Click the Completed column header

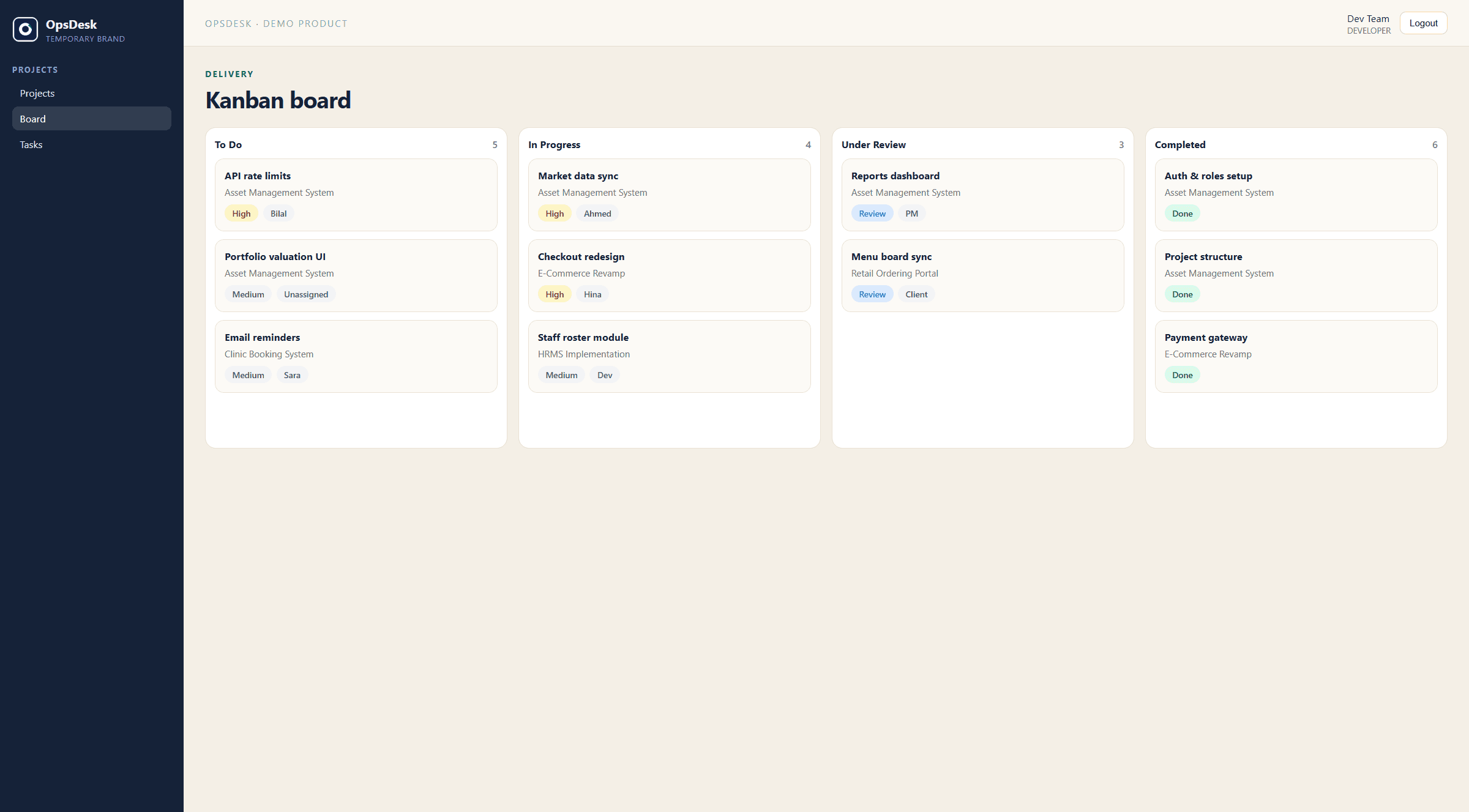[x=1180, y=144]
